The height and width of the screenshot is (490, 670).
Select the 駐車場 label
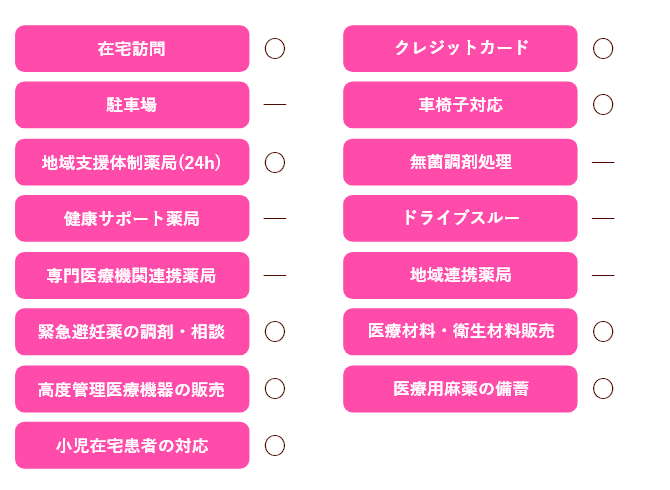[132, 105]
